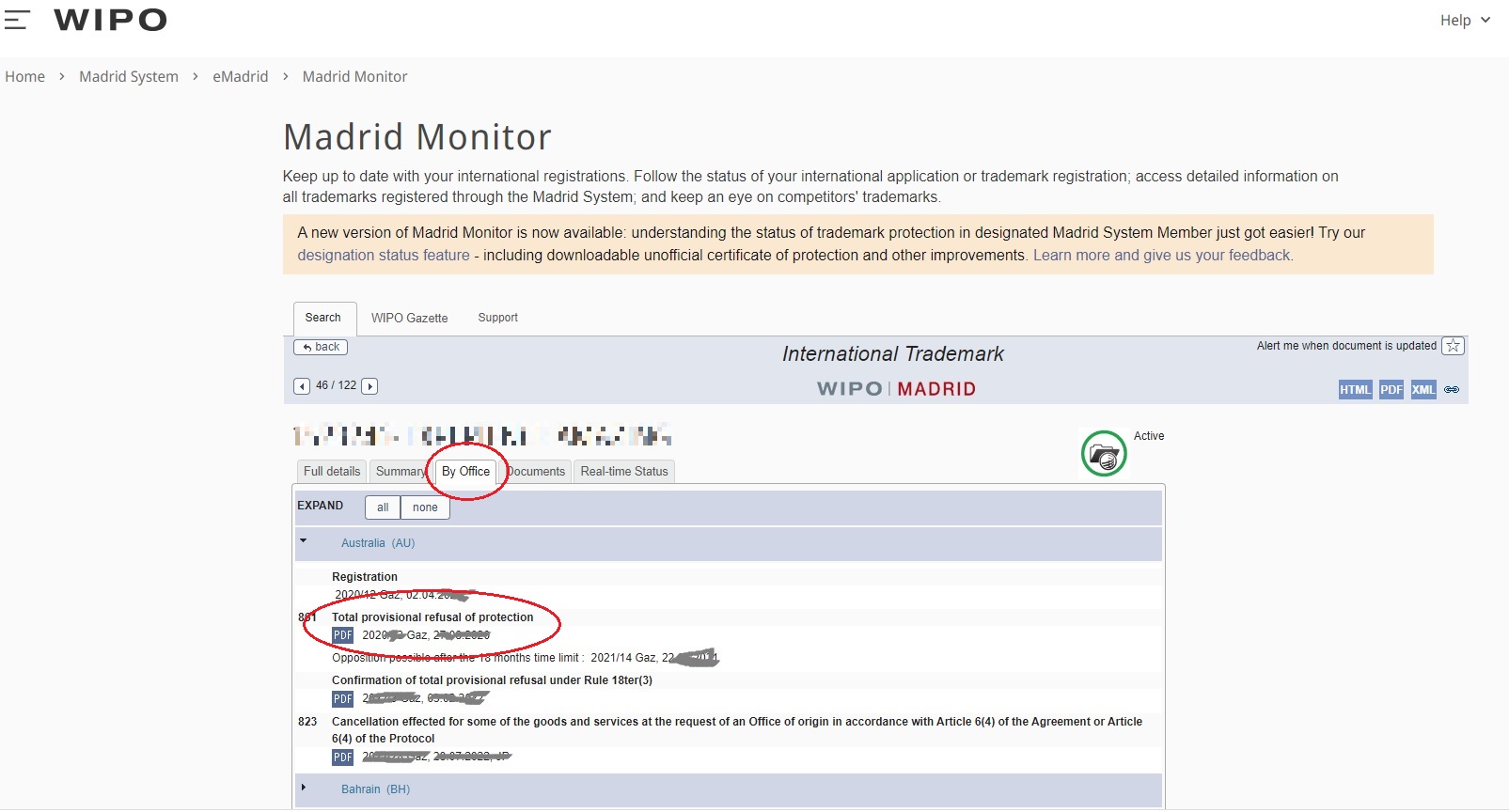Go to next record arrow
Screen dimensions: 1509x812
point(369,386)
